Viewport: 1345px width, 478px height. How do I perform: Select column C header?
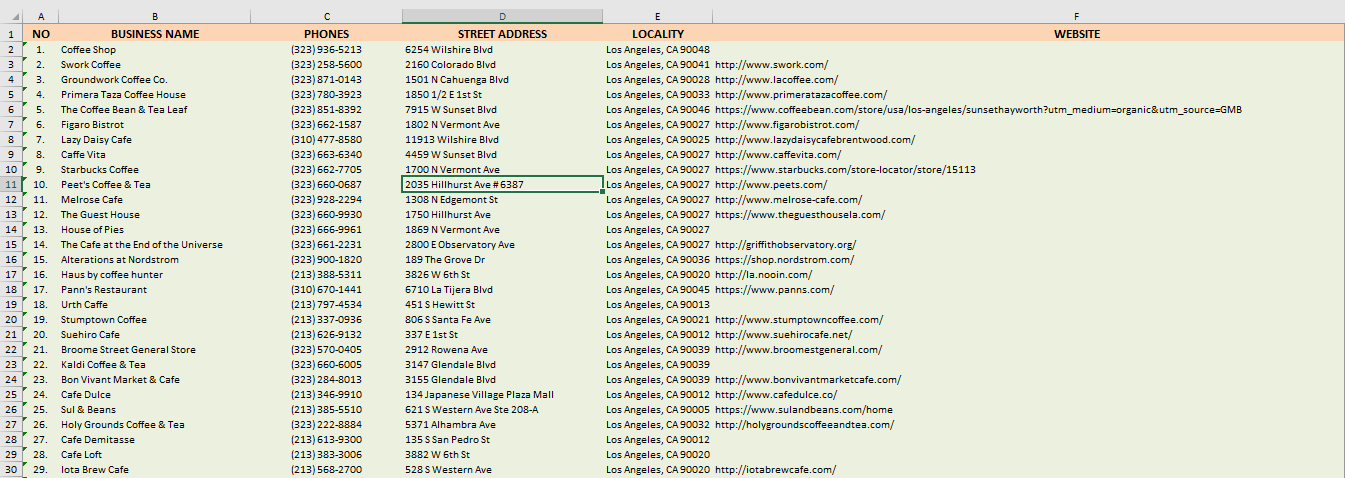point(327,16)
